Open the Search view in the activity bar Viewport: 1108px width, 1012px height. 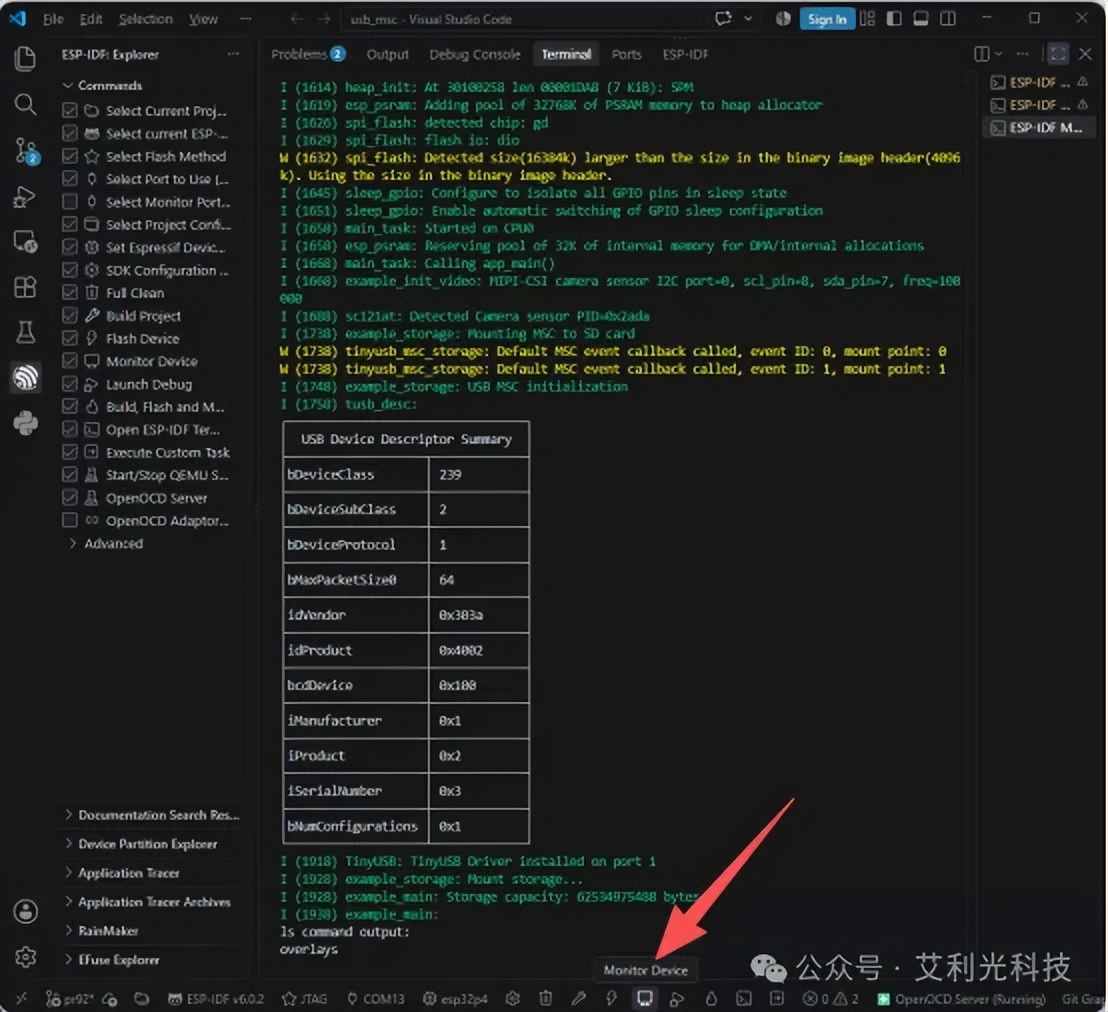pyautogui.click(x=25, y=105)
